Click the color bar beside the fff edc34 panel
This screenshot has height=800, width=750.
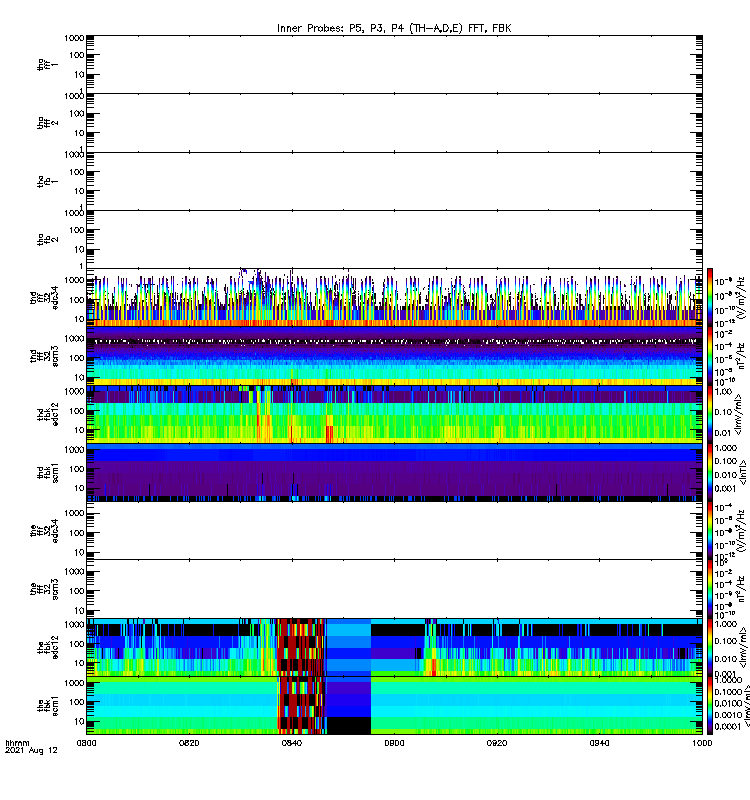[710, 531]
